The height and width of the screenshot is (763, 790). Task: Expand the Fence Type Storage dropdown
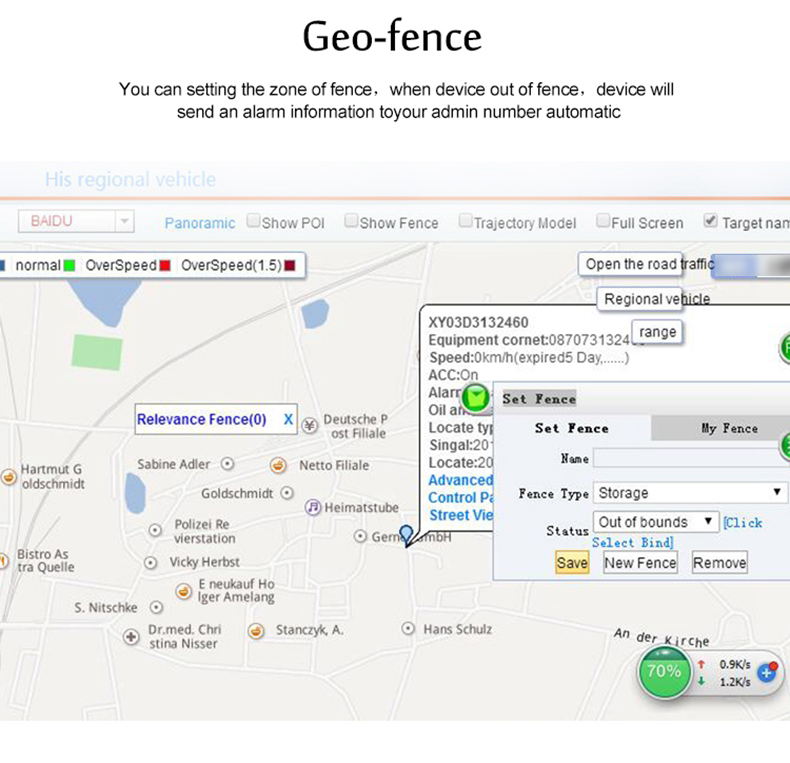point(690,492)
